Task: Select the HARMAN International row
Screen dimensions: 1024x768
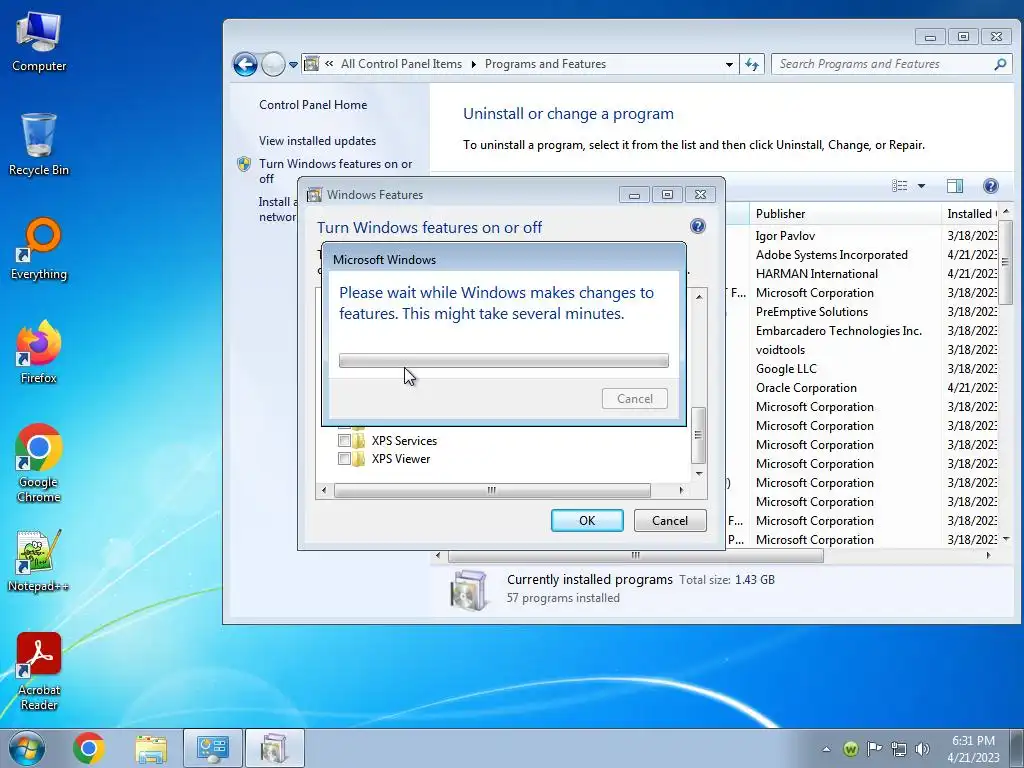Action: (x=816, y=274)
